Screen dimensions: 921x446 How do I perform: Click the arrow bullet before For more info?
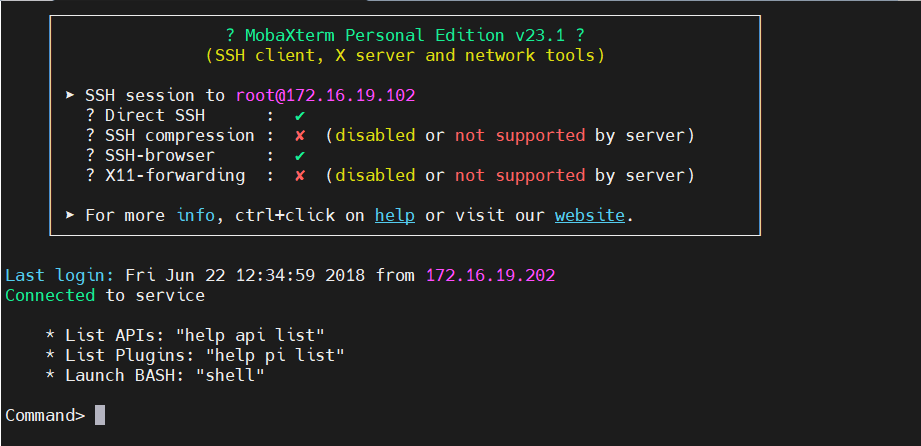pyautogui.click(x=70, y=215)
